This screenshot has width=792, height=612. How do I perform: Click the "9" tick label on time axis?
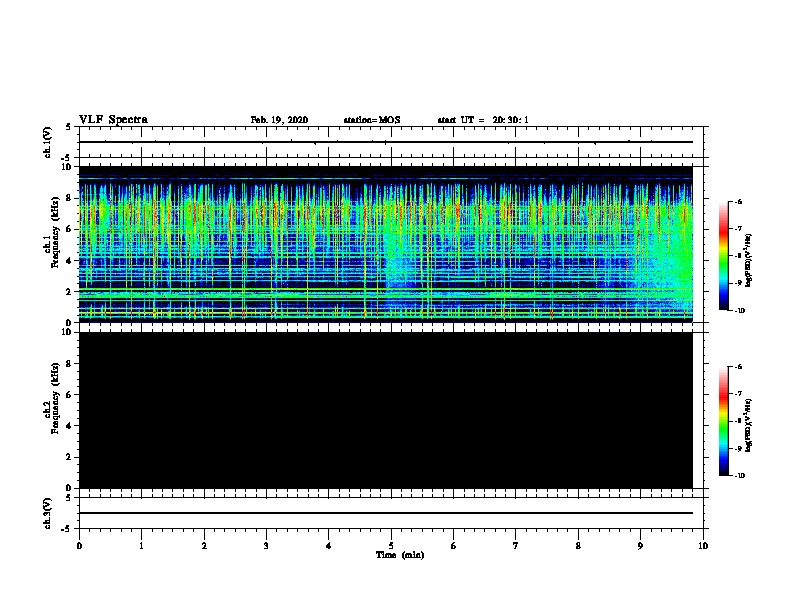pyautogui.click(x=640, y=546)
